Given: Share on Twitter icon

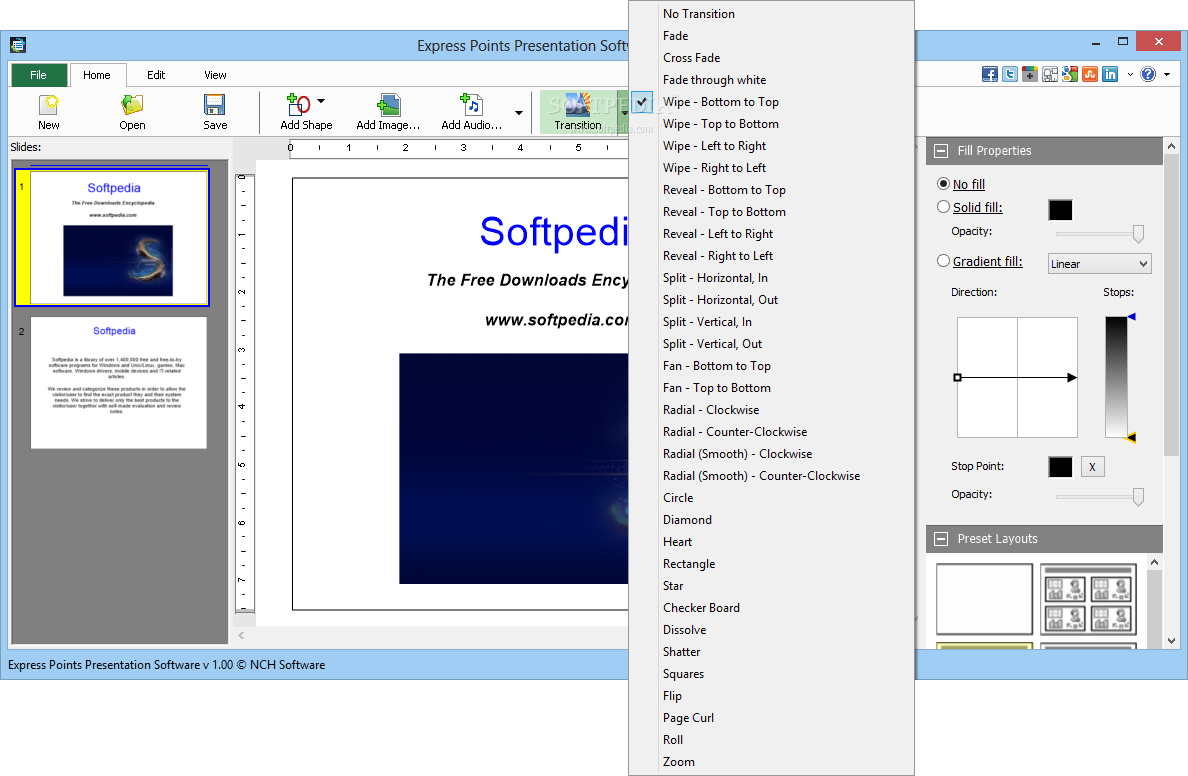Looking at the screenshot, I should coord(1009,74).
